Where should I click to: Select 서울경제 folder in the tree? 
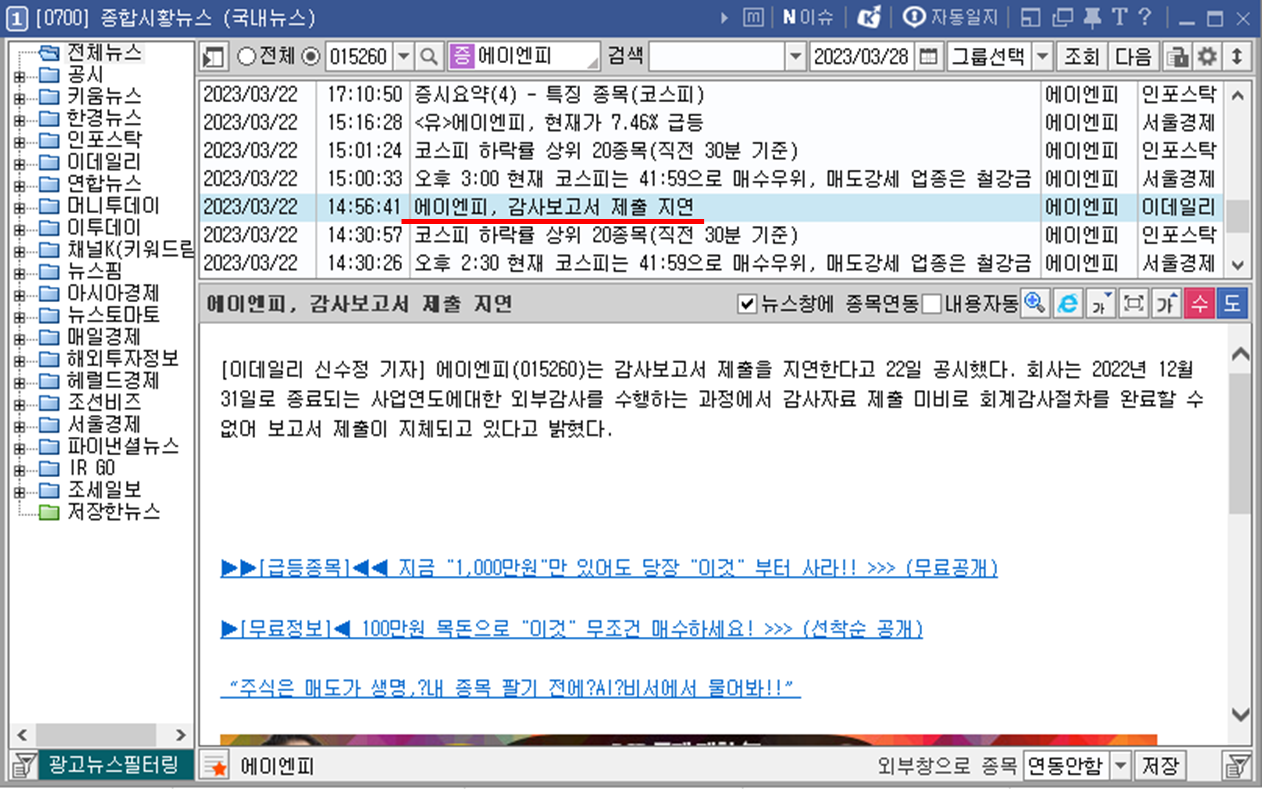(104, 424)
